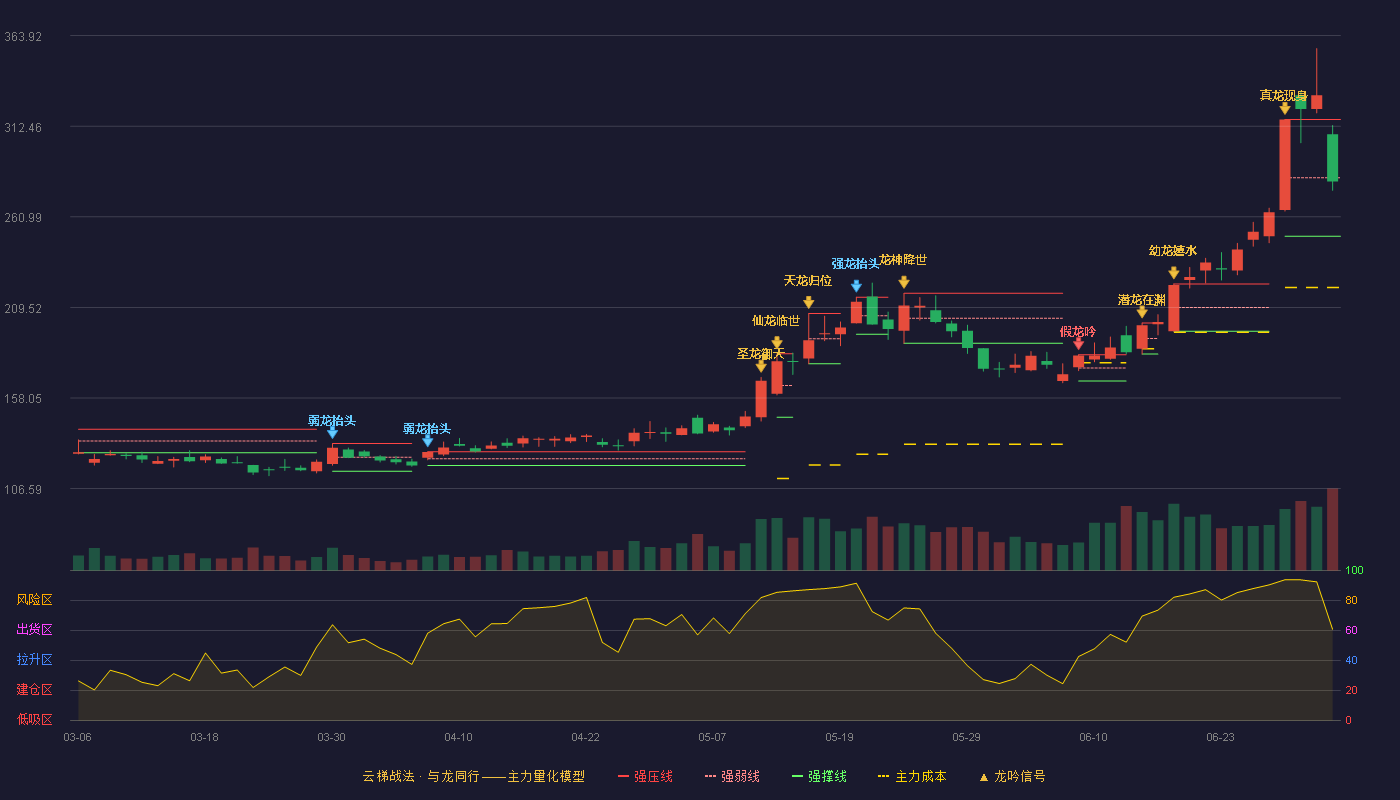Select the 天龙归位 signal label

[807, 280]
